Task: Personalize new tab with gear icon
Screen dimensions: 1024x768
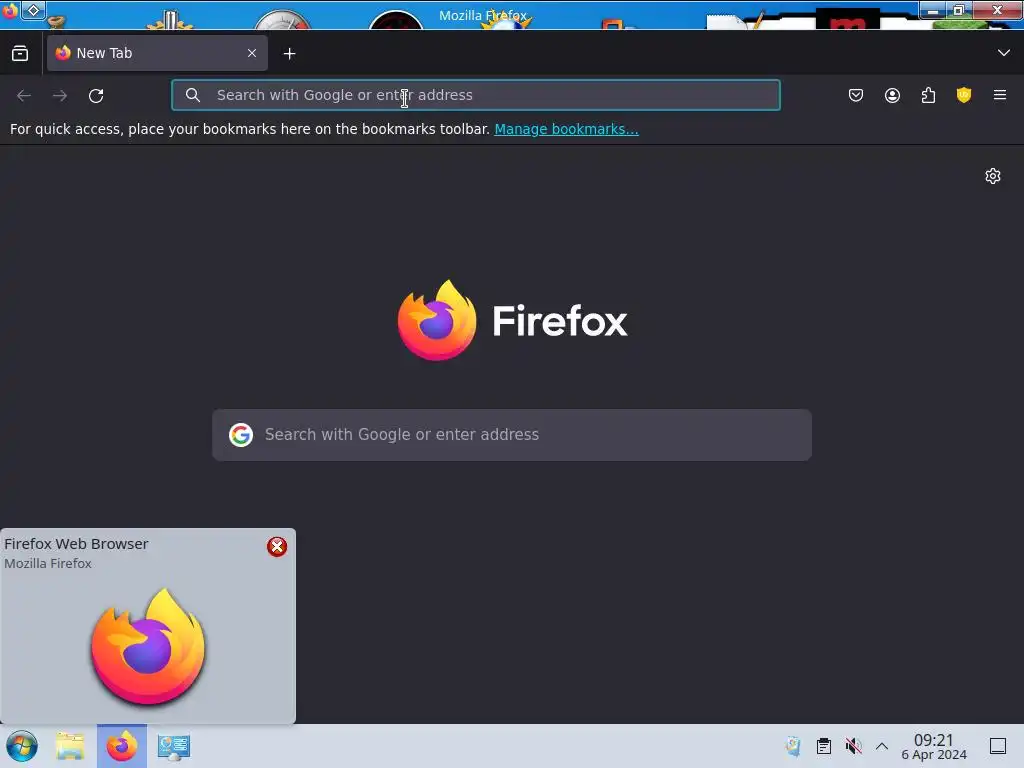Action: click(993, 176)
